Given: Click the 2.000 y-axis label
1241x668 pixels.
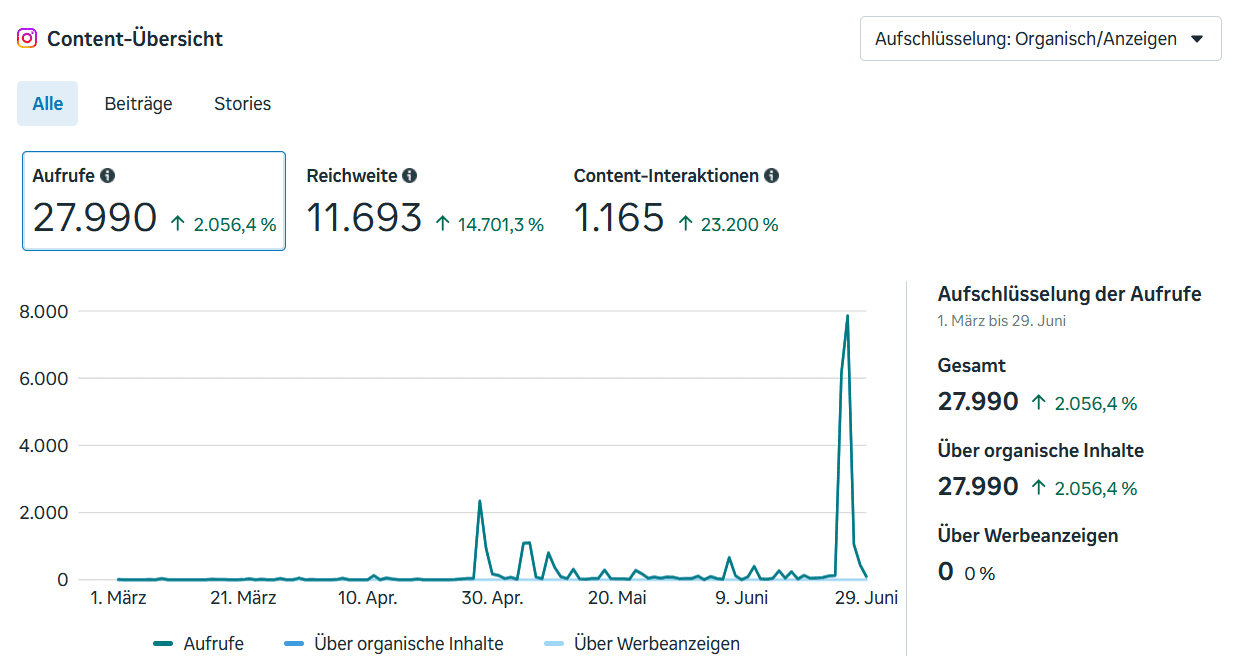Looking at the screenshot, I should 44,513.
